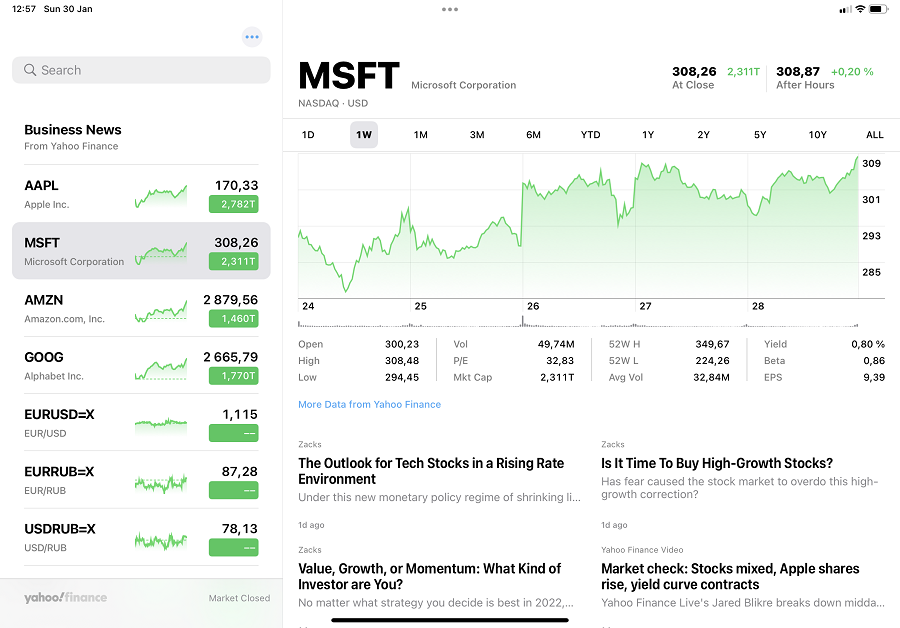900x628 pixels.
Task: Switch chart range to 2Y
Action: 704,135
